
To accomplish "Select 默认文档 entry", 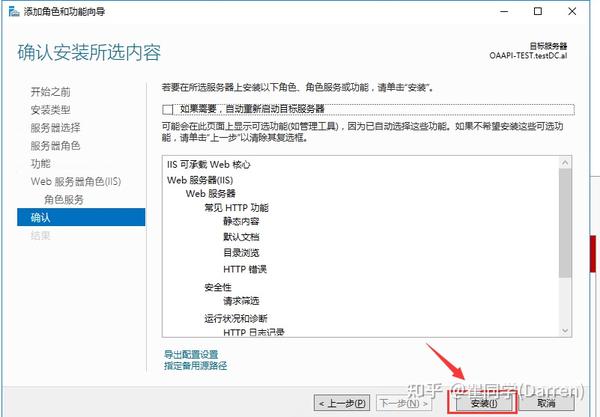I will pyautogui.click(x=241, y=237).
